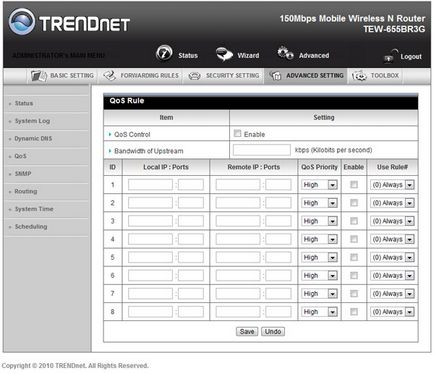
Task: Click the Save button
Action: [247, 331]
